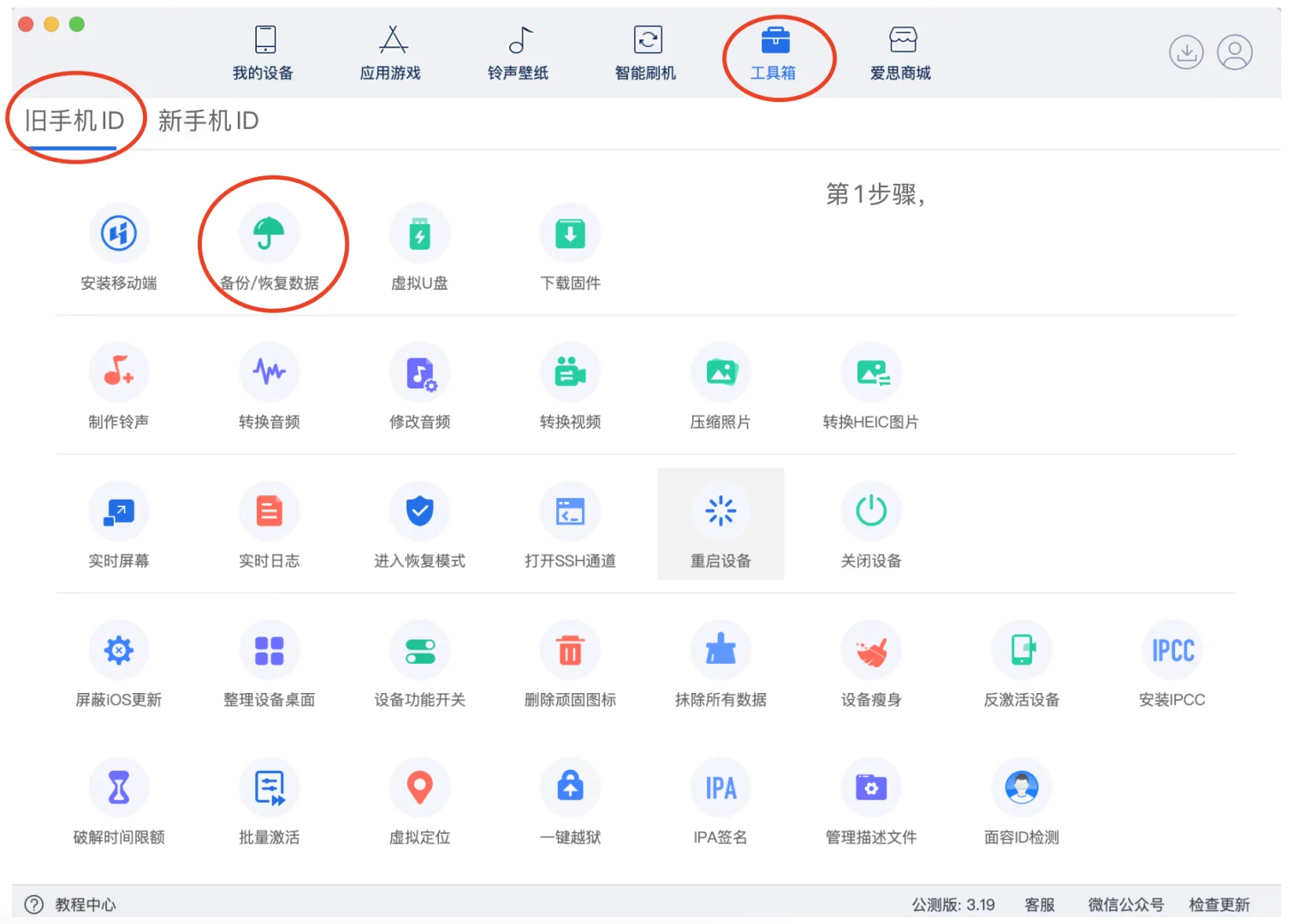Launch the 下载固件 firmware download tool
The width and height of the screenshot is (1293, 924).
coord(570,248)
